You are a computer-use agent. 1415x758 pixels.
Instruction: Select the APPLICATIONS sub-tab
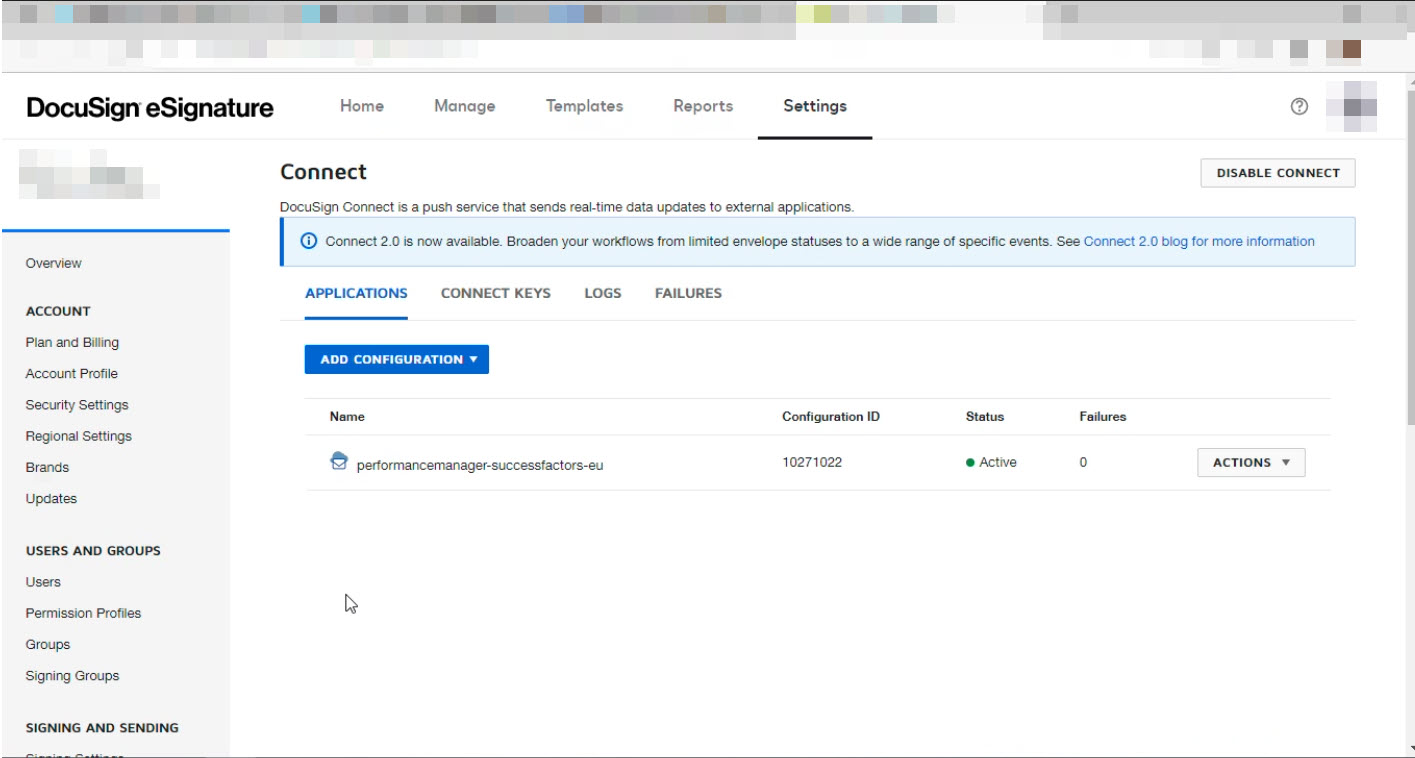[x=356, y=294]
